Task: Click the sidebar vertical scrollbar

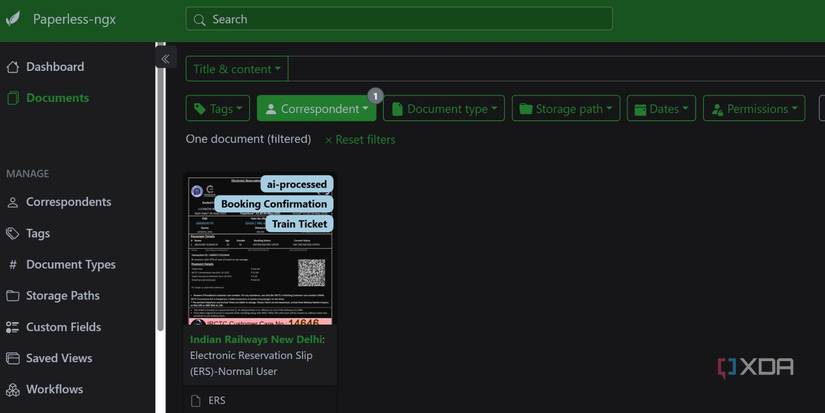Action: (x=160, y=200)
